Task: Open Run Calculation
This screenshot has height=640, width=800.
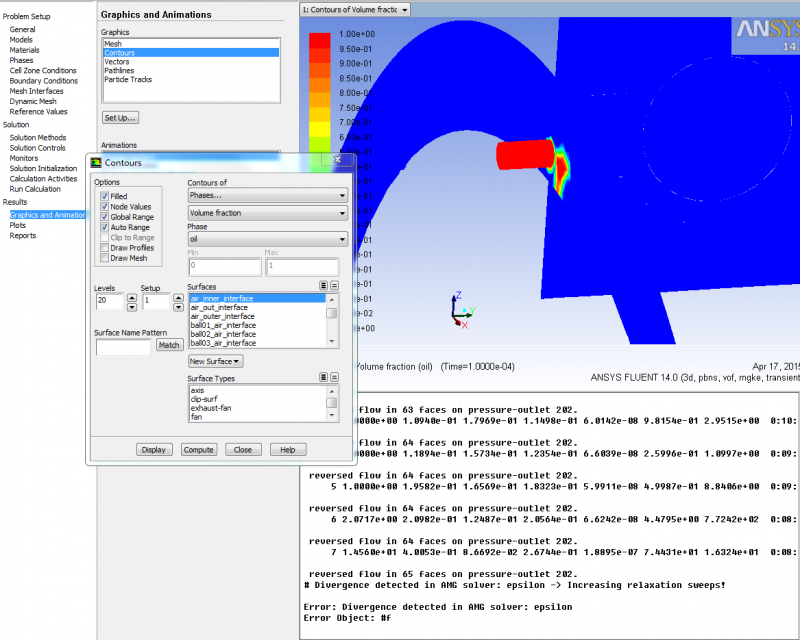Action: click(35, 189)
